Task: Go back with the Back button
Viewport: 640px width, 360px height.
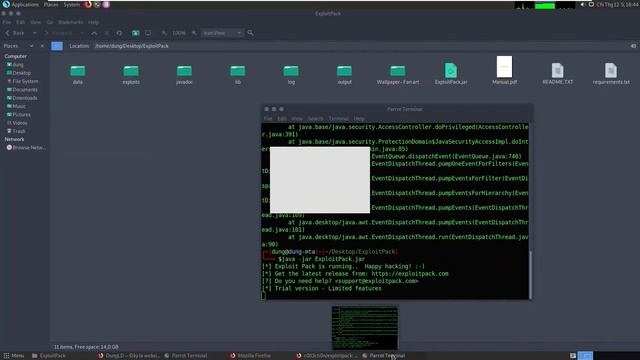Action: 15,33
